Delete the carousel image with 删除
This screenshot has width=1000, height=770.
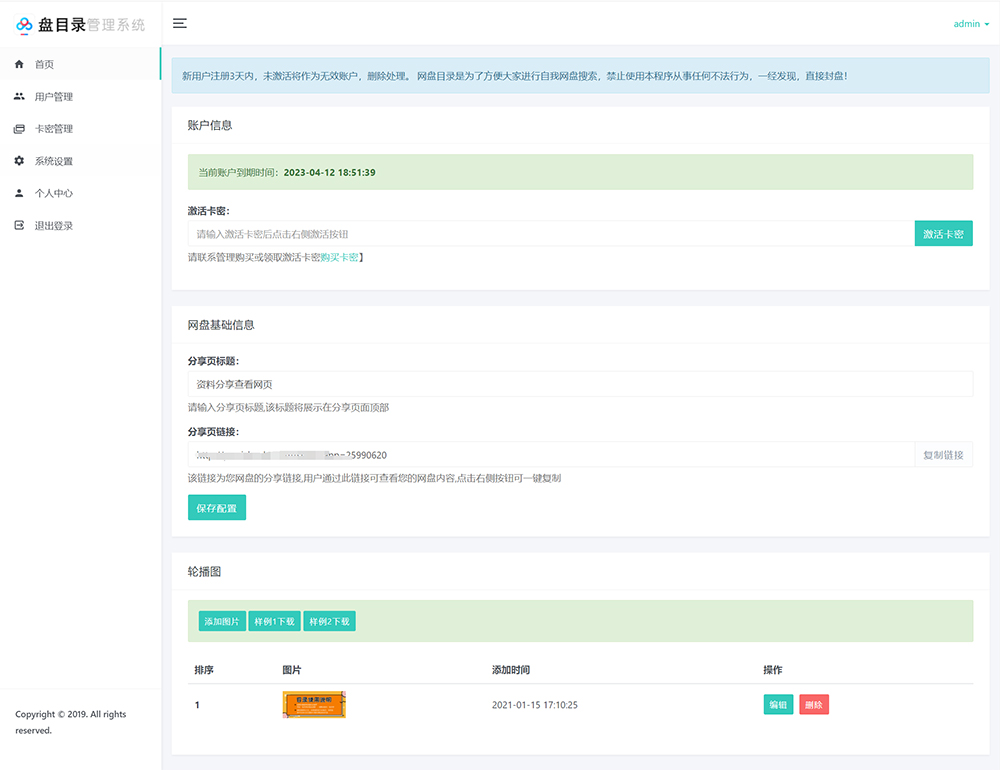coord(813,705)
